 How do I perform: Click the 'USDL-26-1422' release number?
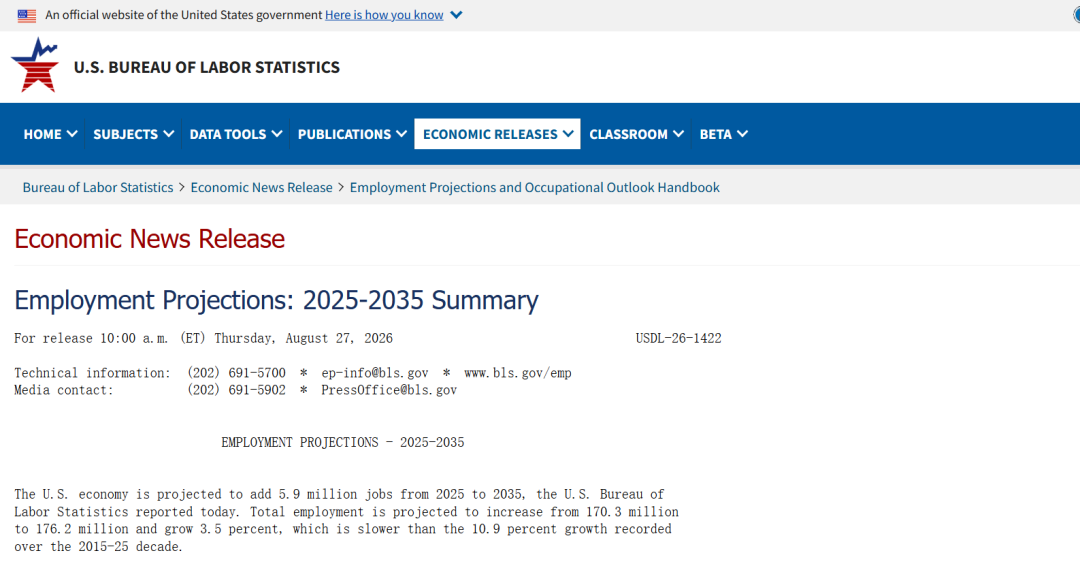point(678,338)
